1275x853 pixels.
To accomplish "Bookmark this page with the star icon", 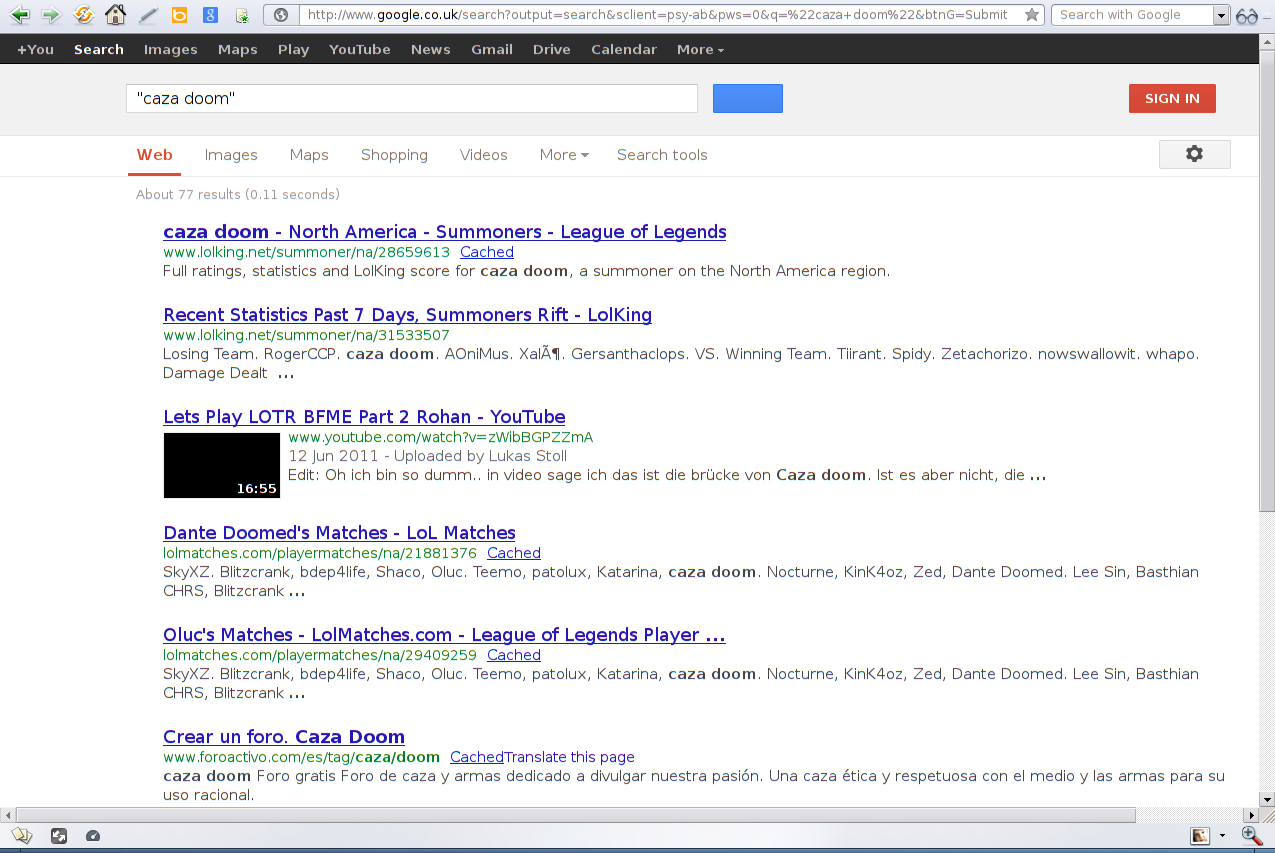I will tap(1032, 15).
